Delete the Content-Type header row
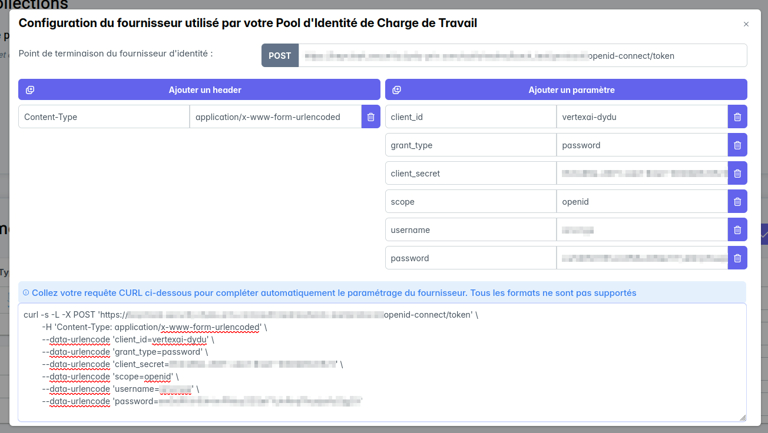768x433 pixels. (x=371, y=117)
